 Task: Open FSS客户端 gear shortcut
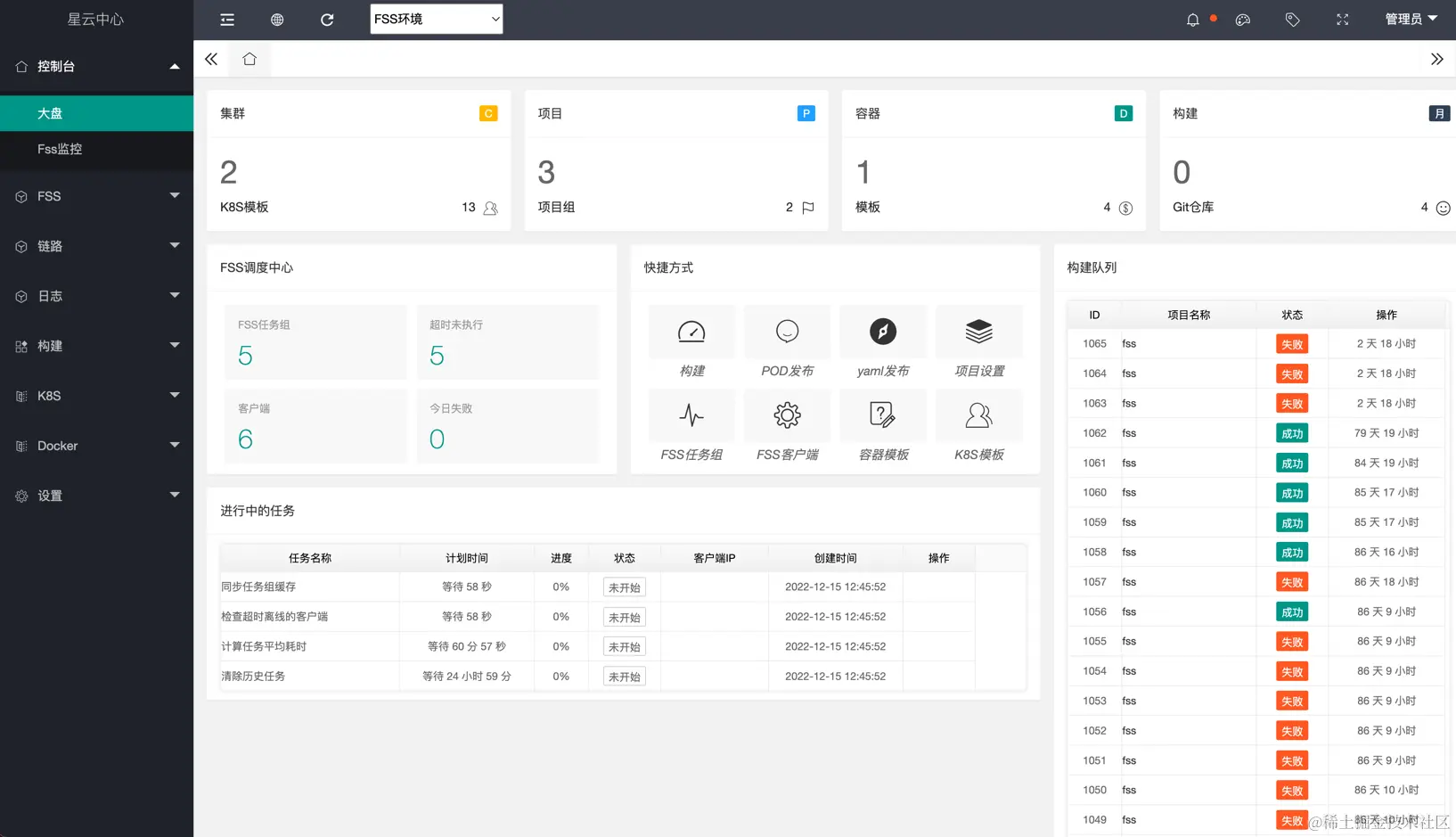[788, 415]
